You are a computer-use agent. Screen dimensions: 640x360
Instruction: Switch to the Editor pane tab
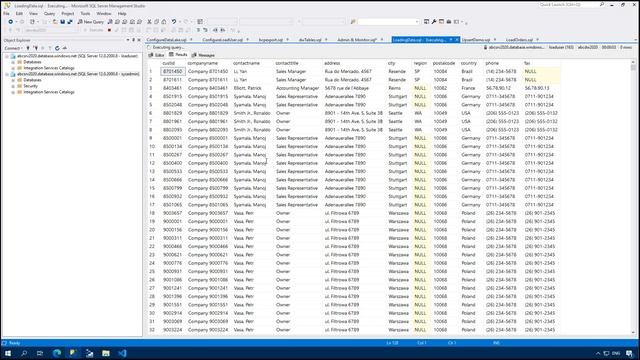click(x=157, y=55)
